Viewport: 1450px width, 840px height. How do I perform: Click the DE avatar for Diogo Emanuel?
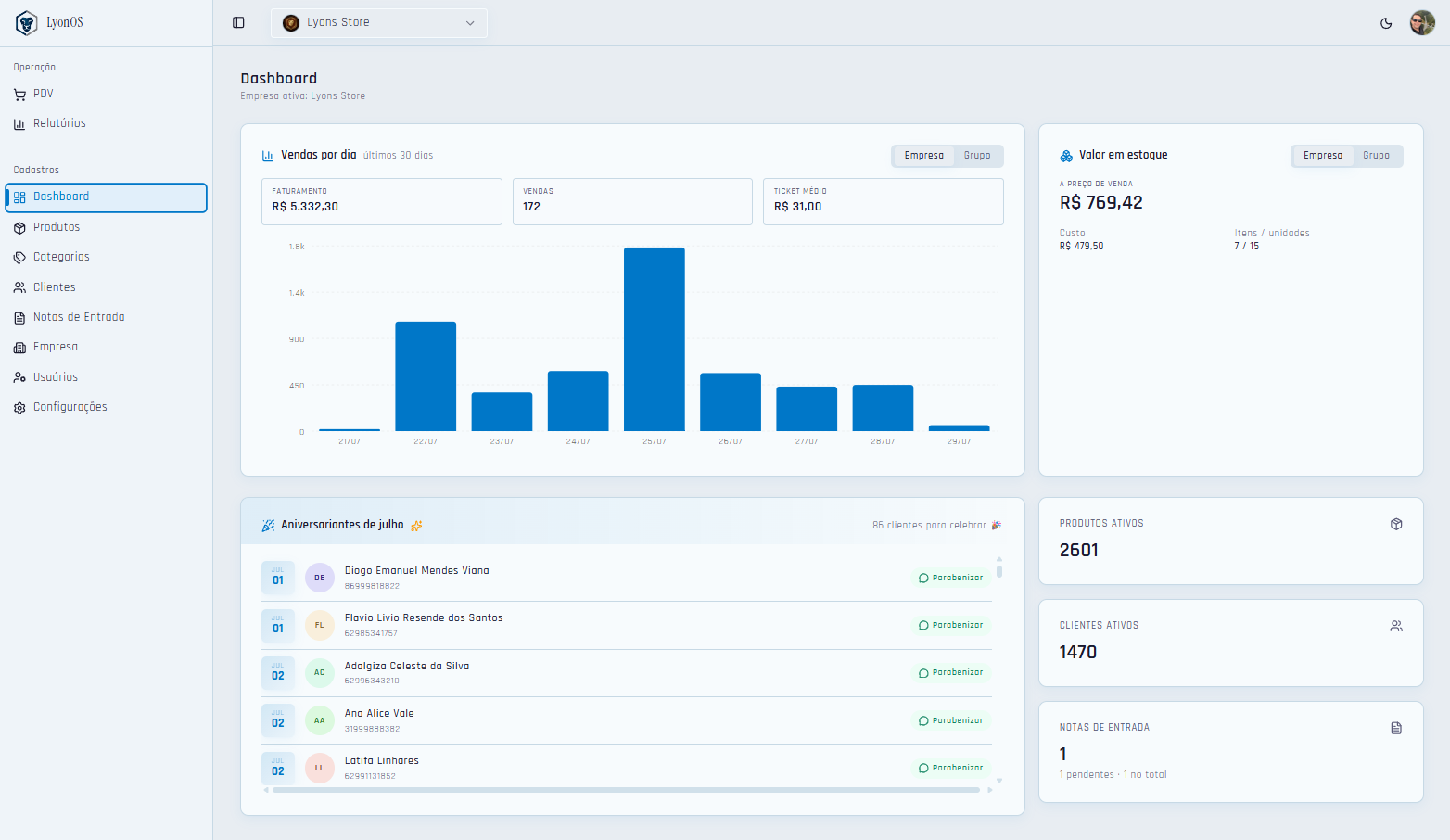320,578
